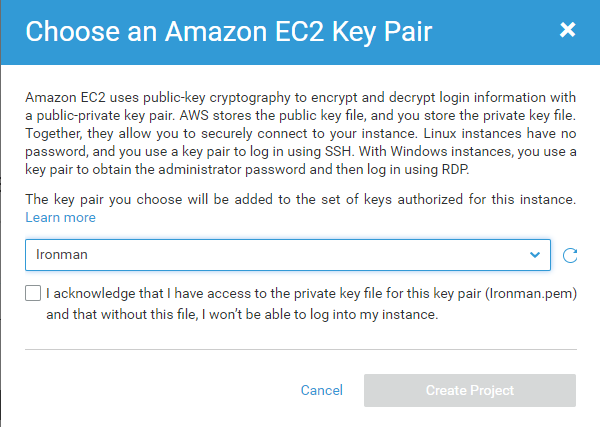This screenshot has height=427, width=600.
Task: Click the dropdown chevron arrow
Action: (x=534, y=255)
